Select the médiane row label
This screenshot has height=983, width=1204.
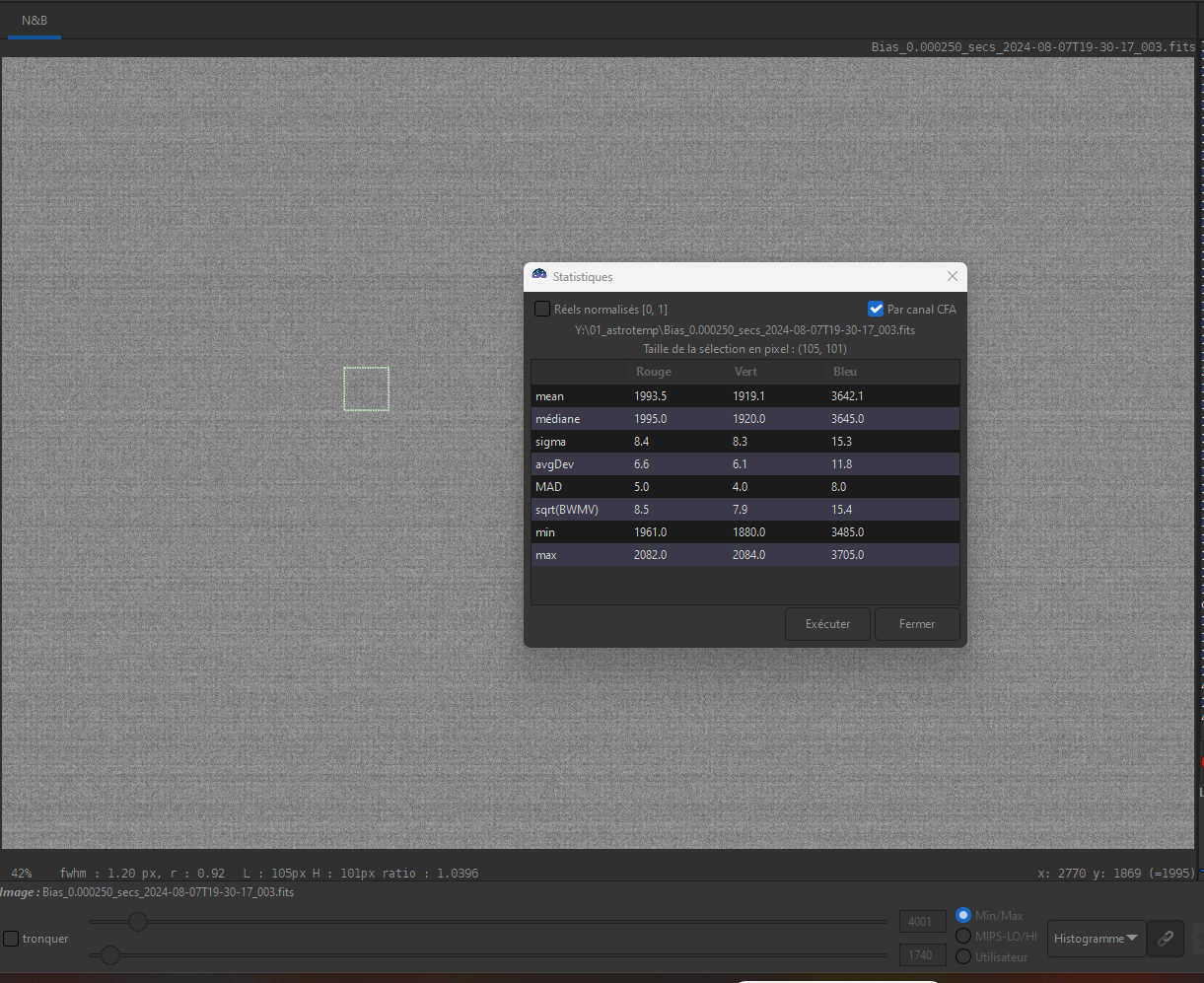[x=557, y=419]
